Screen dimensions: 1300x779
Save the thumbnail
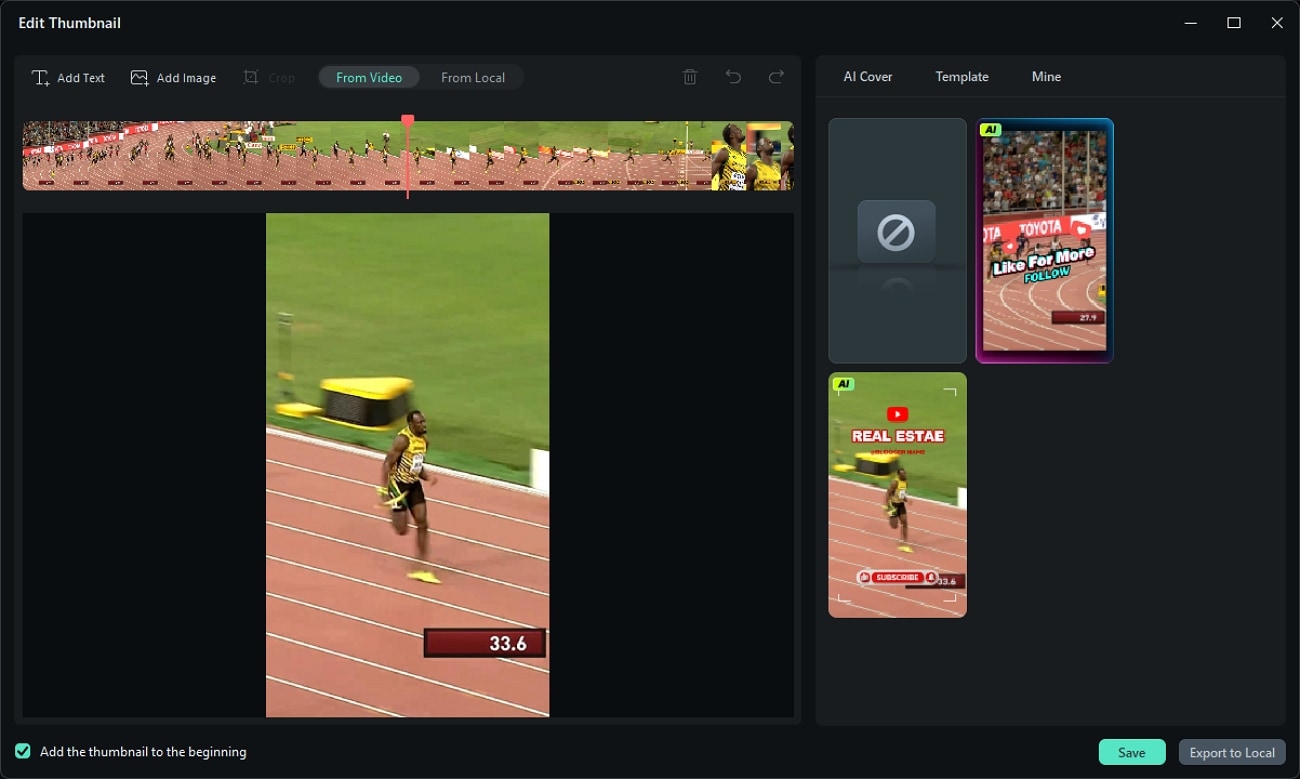pos(1132,753)
